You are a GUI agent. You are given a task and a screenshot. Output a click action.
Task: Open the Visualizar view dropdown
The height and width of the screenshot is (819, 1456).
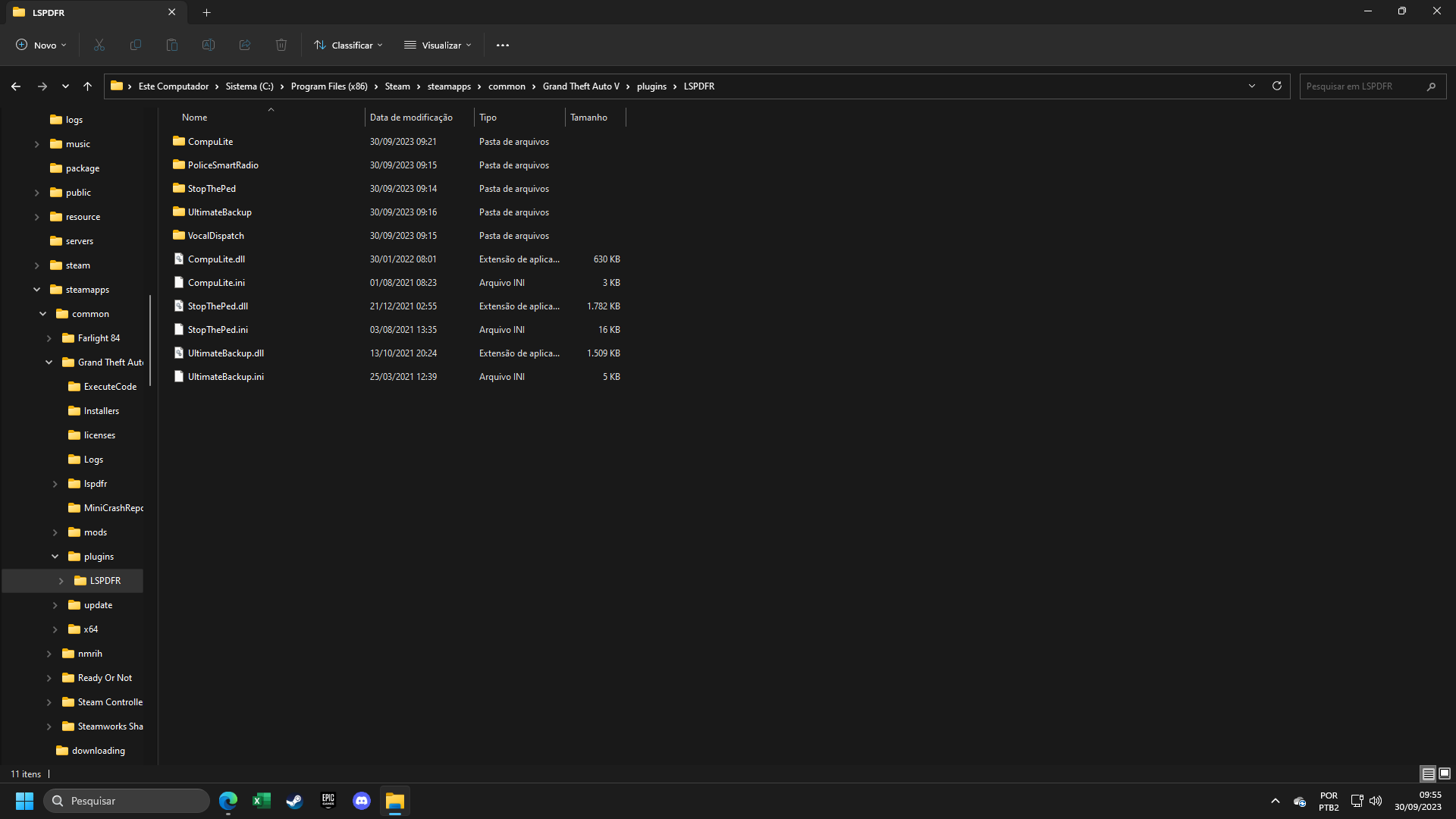click(438, 45)
